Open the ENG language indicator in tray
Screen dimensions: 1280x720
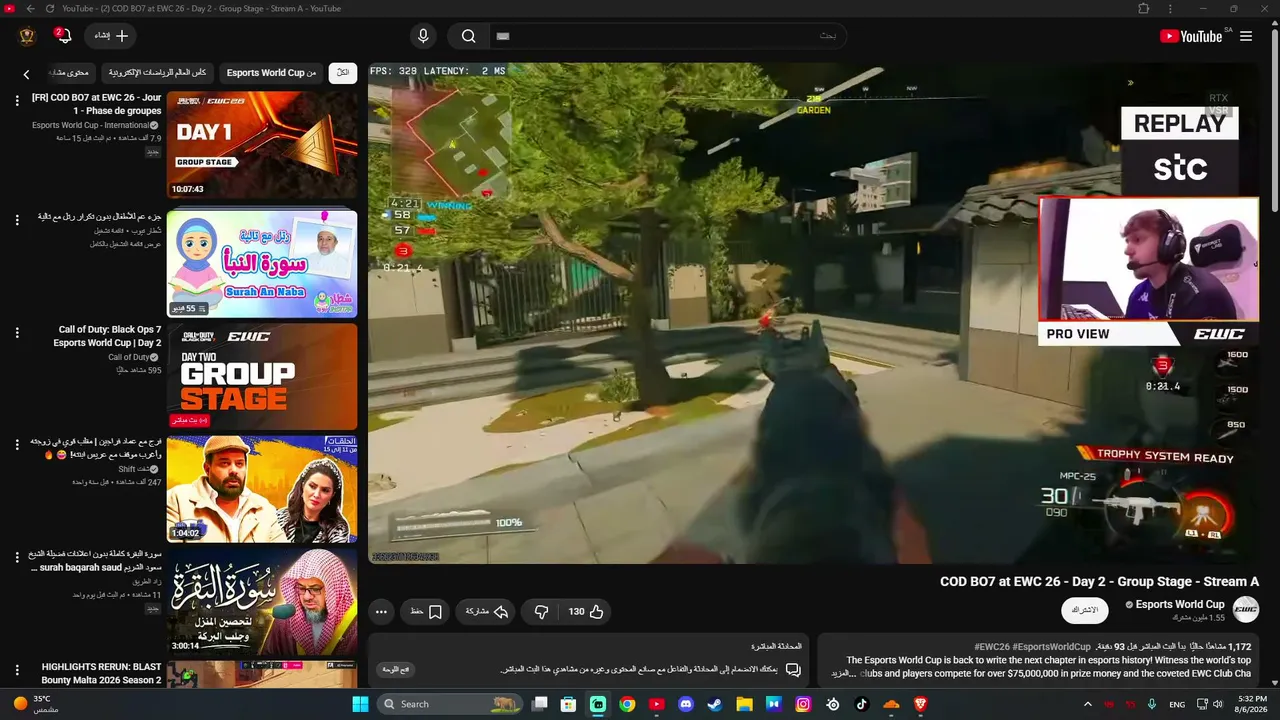point(1177,704)
